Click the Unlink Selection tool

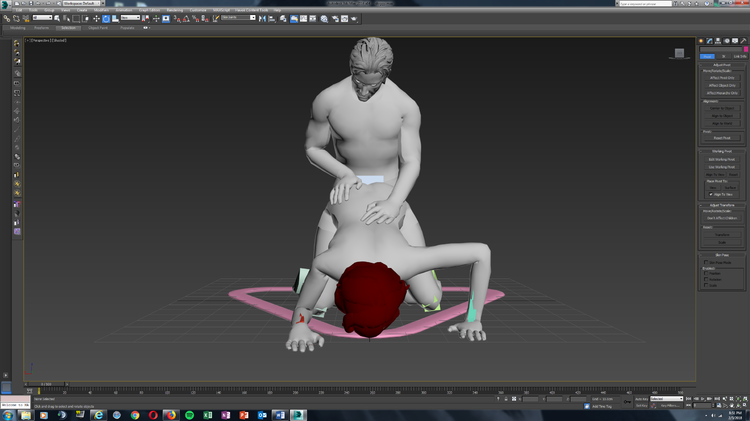pos(16,19)
